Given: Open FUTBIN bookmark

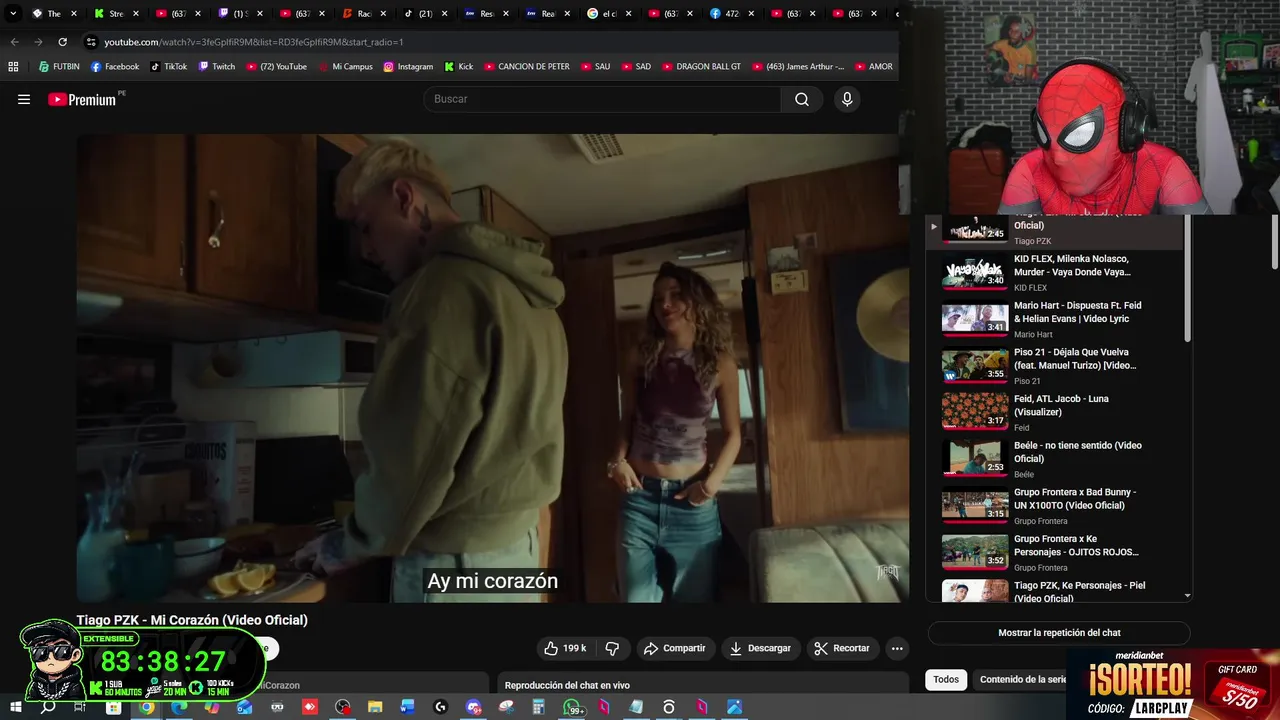Looking at the screenshot, I should pos(59,67).
